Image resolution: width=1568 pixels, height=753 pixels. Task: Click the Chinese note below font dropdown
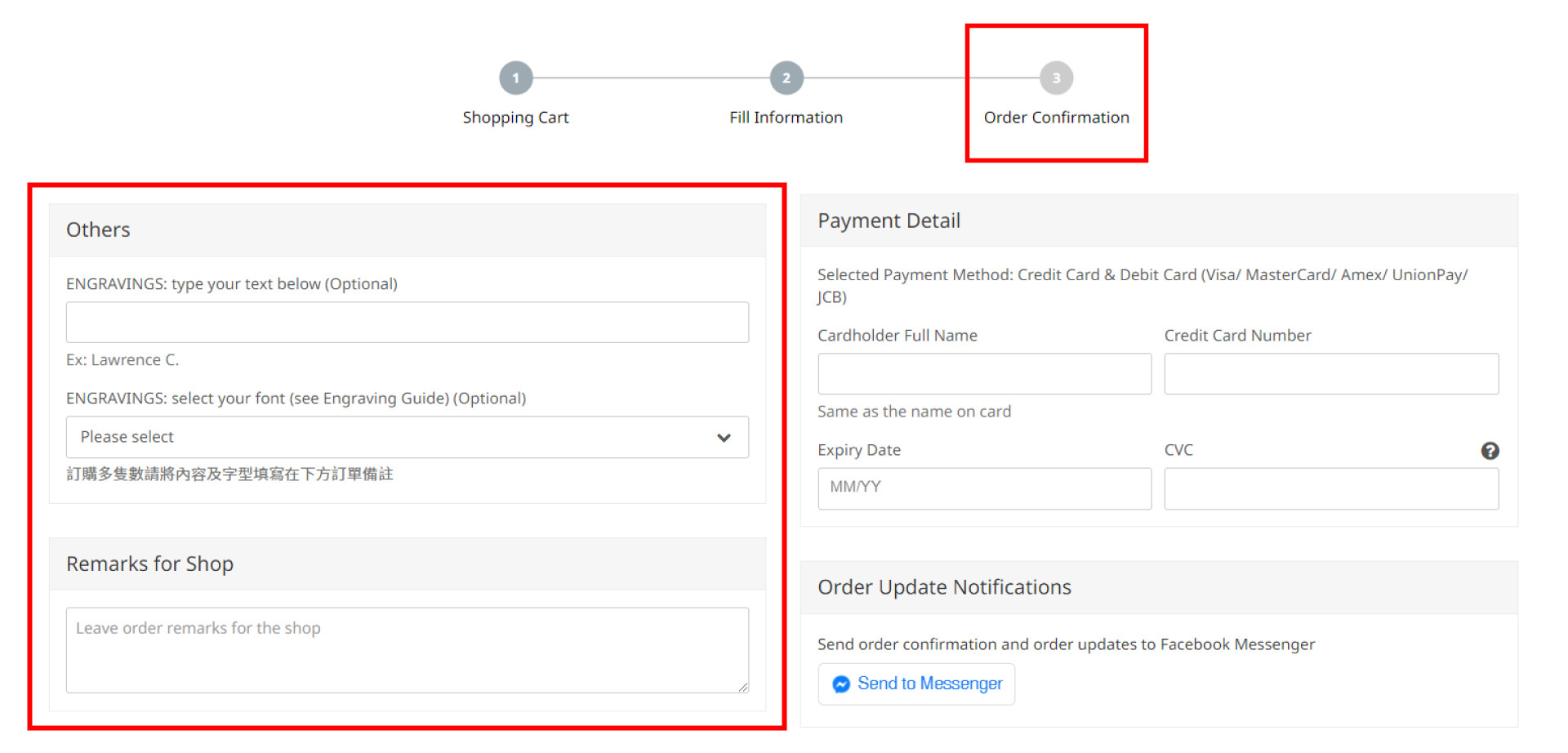coord(229,475)
